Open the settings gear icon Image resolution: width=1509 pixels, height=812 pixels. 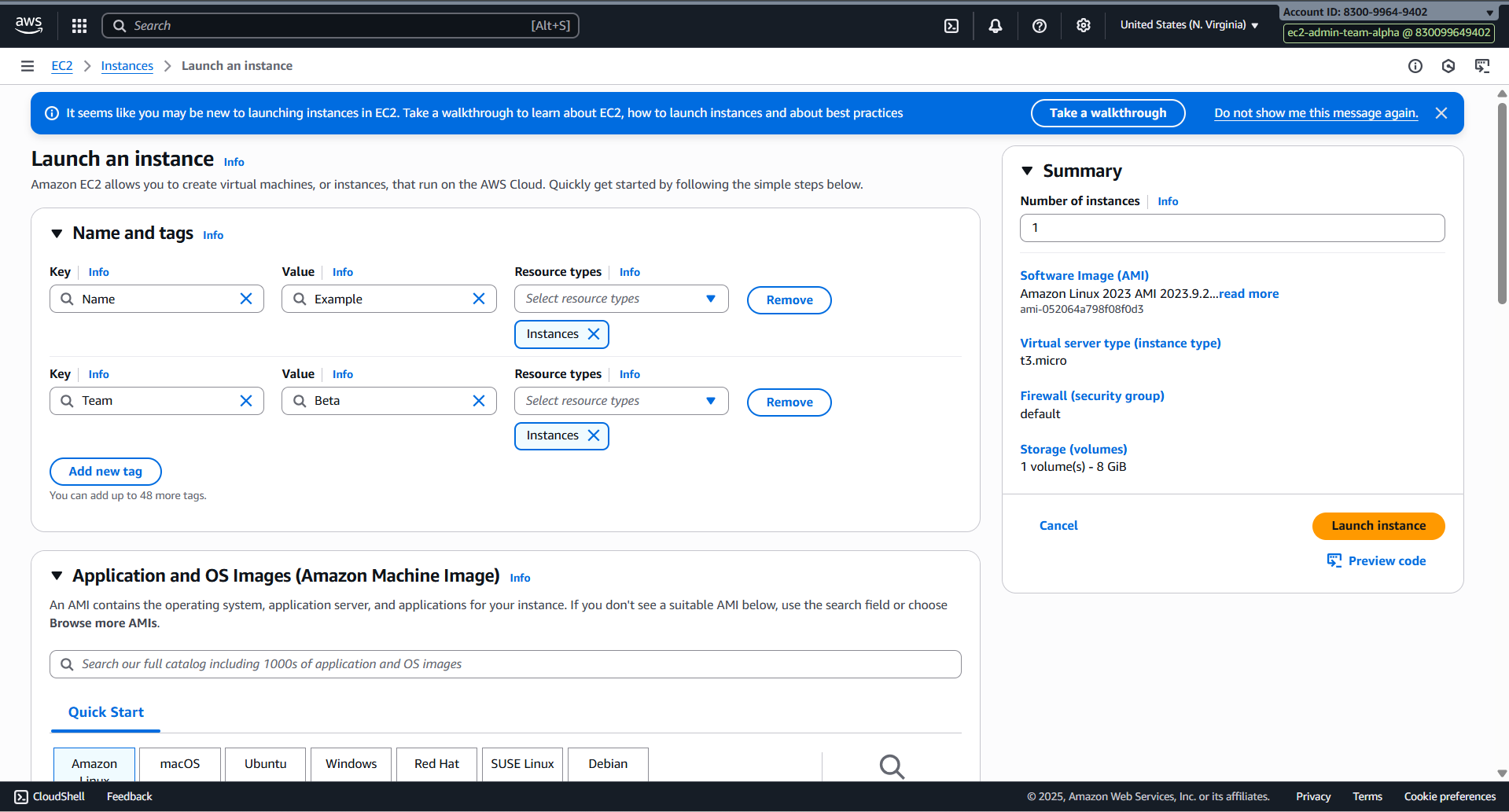pos(1083,25)
